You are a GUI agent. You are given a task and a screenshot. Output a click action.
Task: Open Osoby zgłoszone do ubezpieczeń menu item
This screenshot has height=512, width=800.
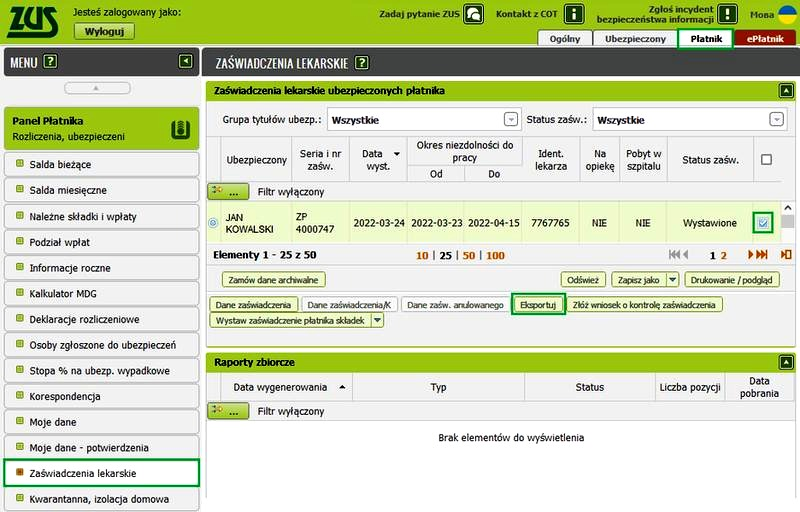tap(102, 345)
